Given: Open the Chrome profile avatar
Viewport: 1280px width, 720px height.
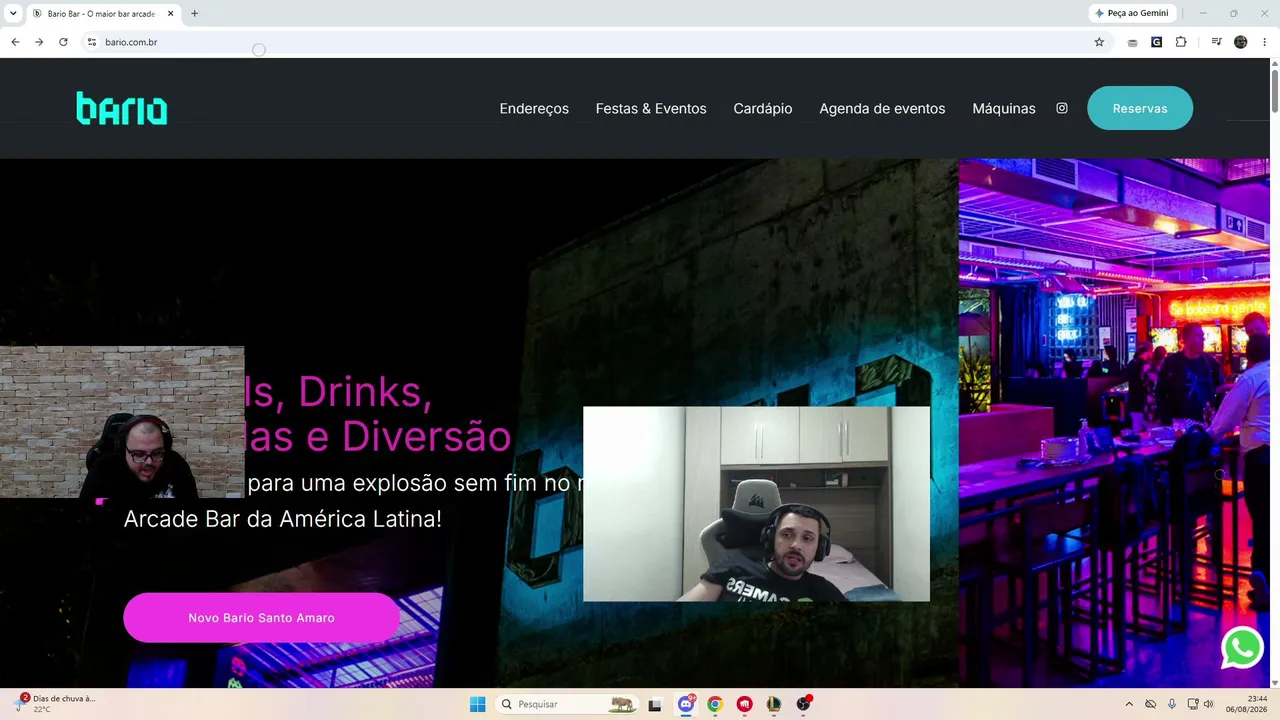Looking at the screenshot, I should click(x=1241, y=42).
